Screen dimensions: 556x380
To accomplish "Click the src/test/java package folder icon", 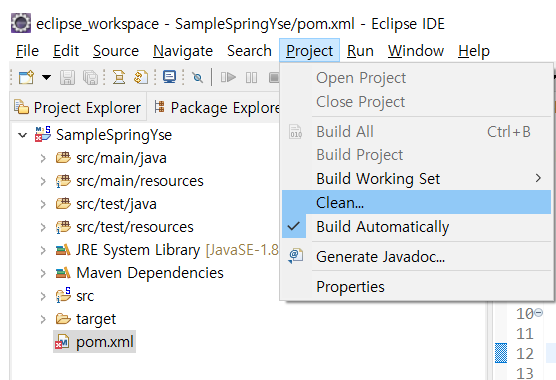I will click(x=63, y=203).
